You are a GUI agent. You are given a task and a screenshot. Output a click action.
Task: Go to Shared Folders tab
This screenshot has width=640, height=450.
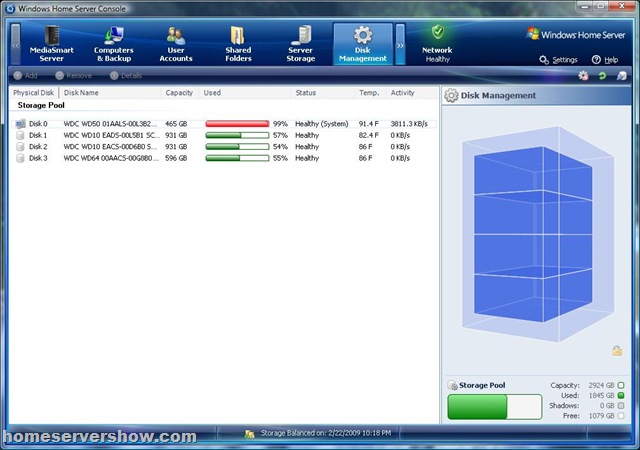pyautogui.click(x=238, y=44)
